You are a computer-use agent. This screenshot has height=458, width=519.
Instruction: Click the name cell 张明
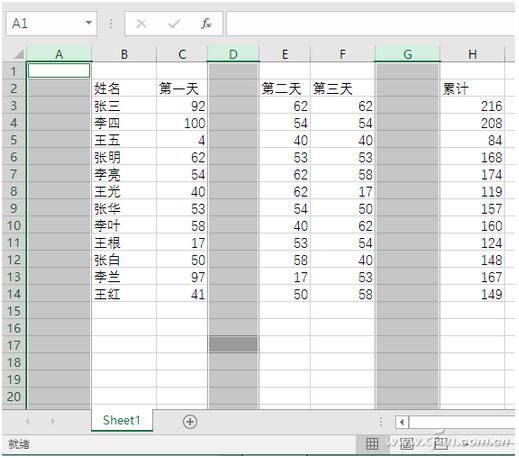[x=124, y=157]
